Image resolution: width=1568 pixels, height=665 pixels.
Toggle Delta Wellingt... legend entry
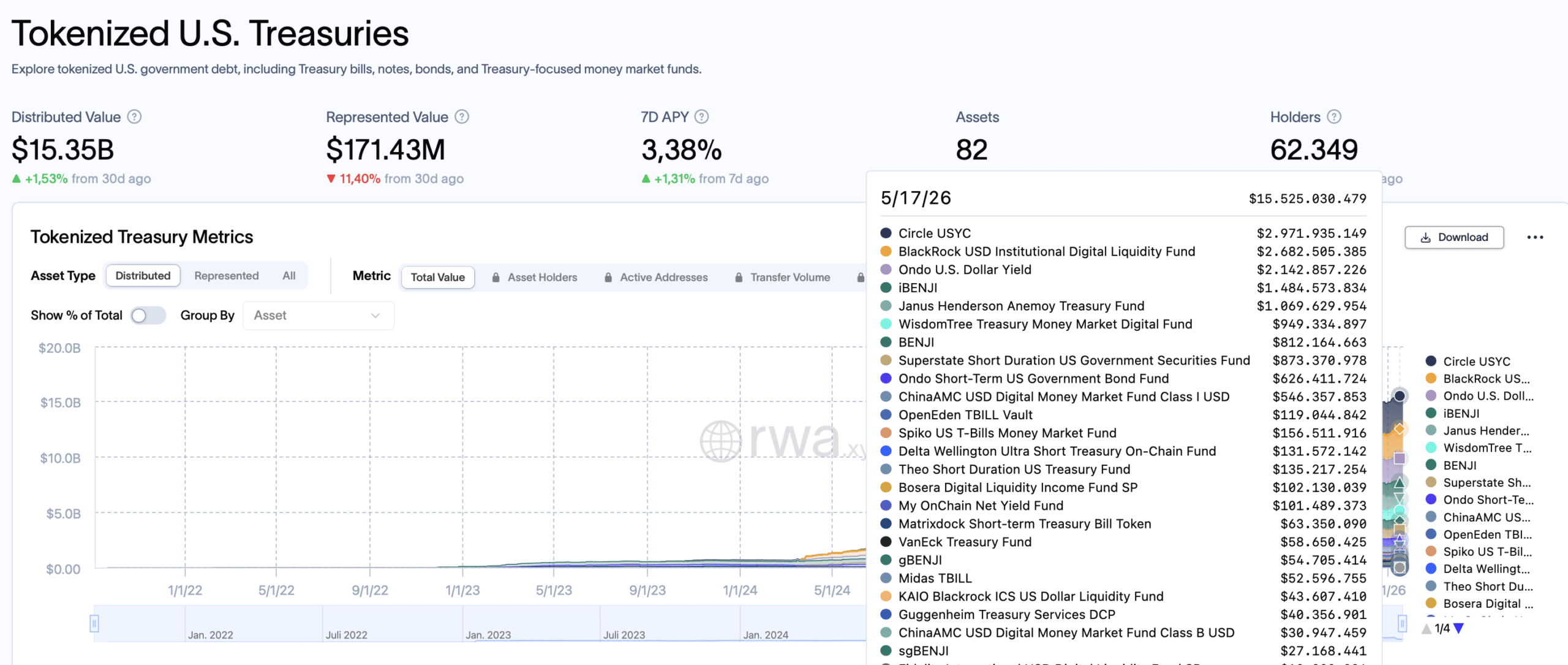[1477, 568]
